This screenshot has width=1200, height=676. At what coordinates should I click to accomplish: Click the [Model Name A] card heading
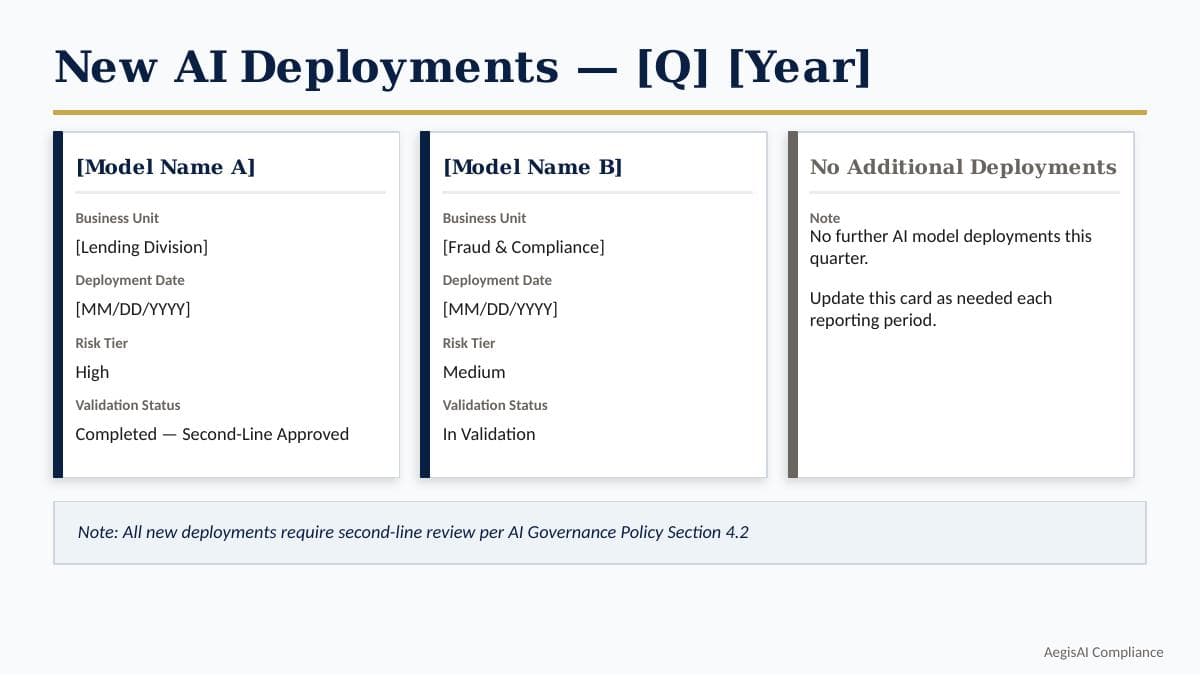(x=165, y=167)
